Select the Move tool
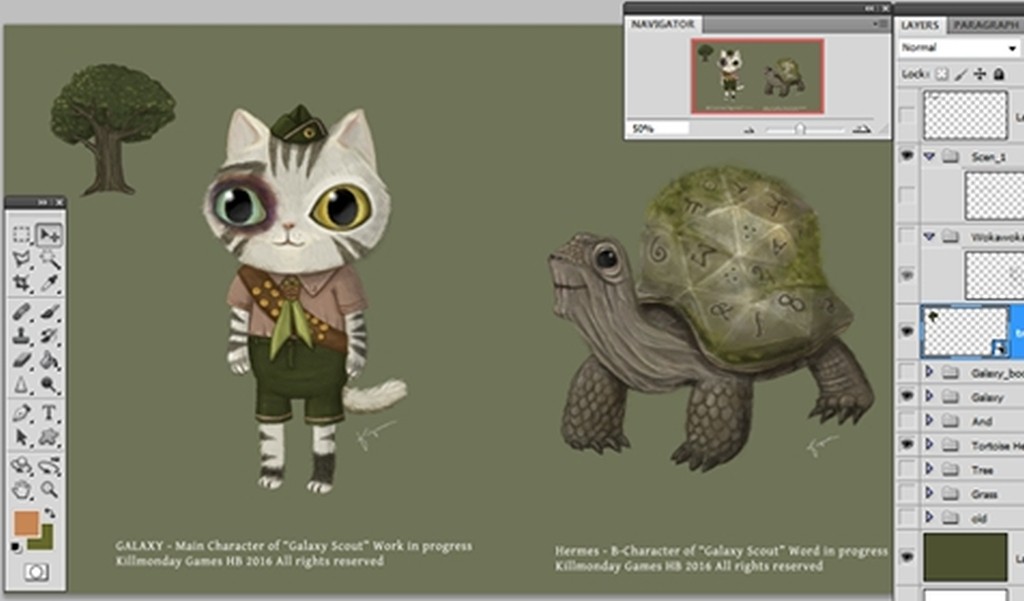The width and height of the screenshot is (1024, 601). 49,235
